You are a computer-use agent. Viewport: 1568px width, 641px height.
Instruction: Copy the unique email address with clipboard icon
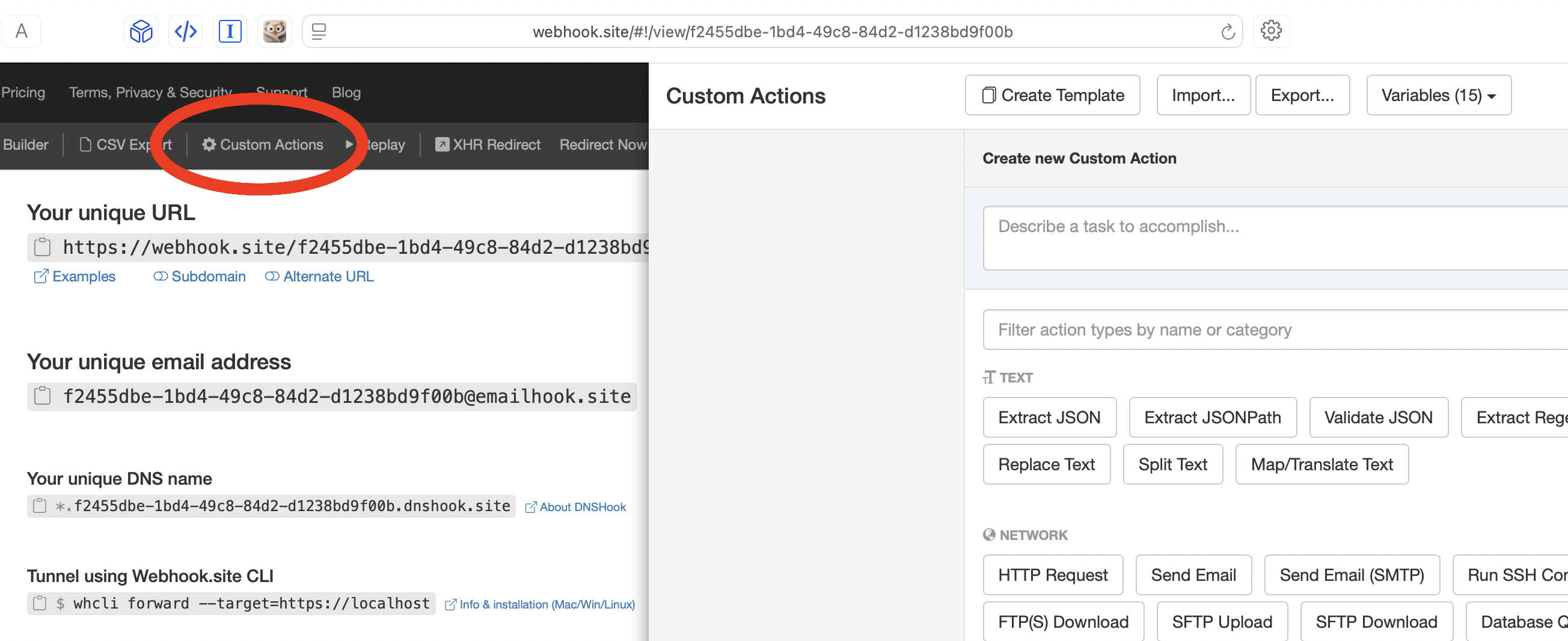click(43, 396)
